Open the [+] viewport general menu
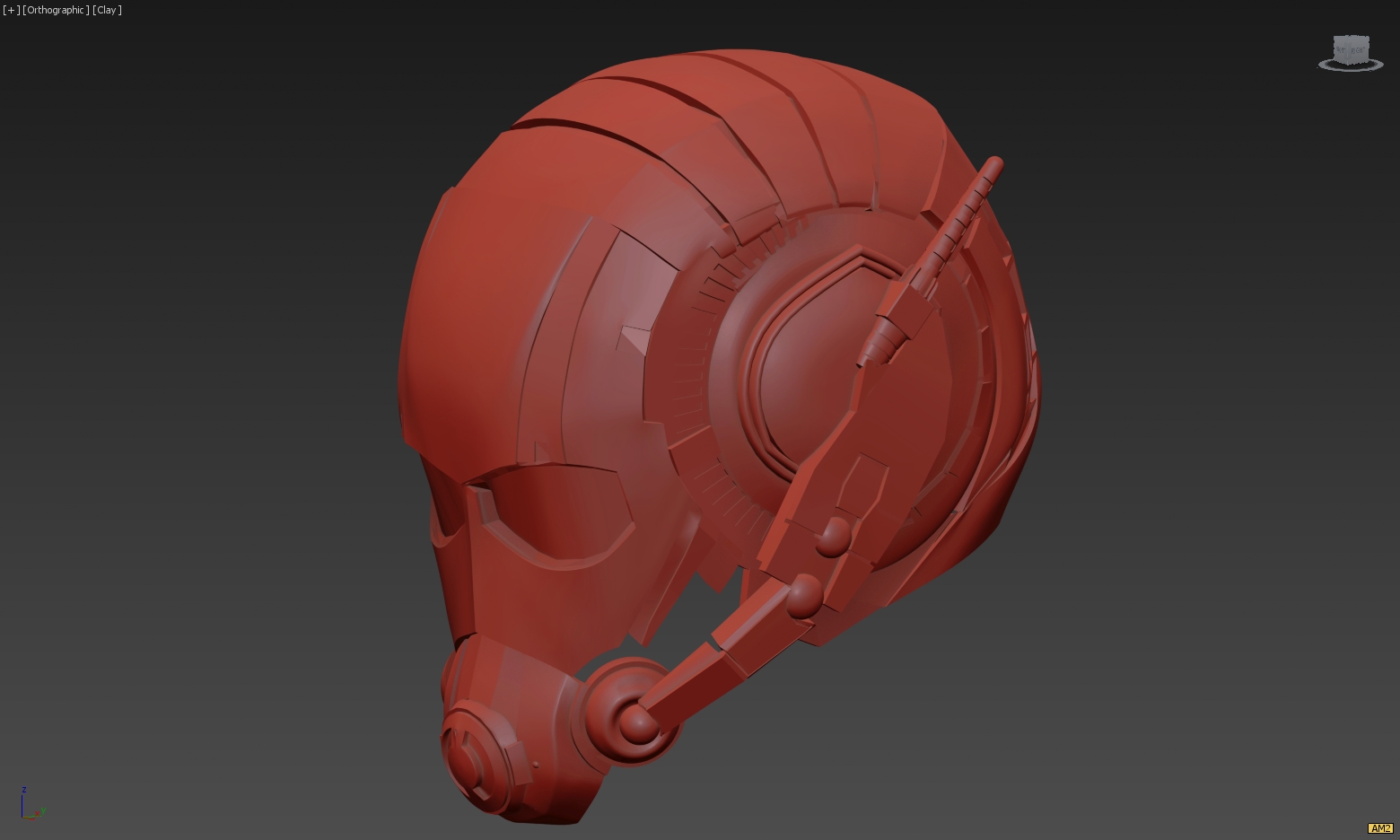The width and height of the screenshot is (1400, 840). [11, 10]
